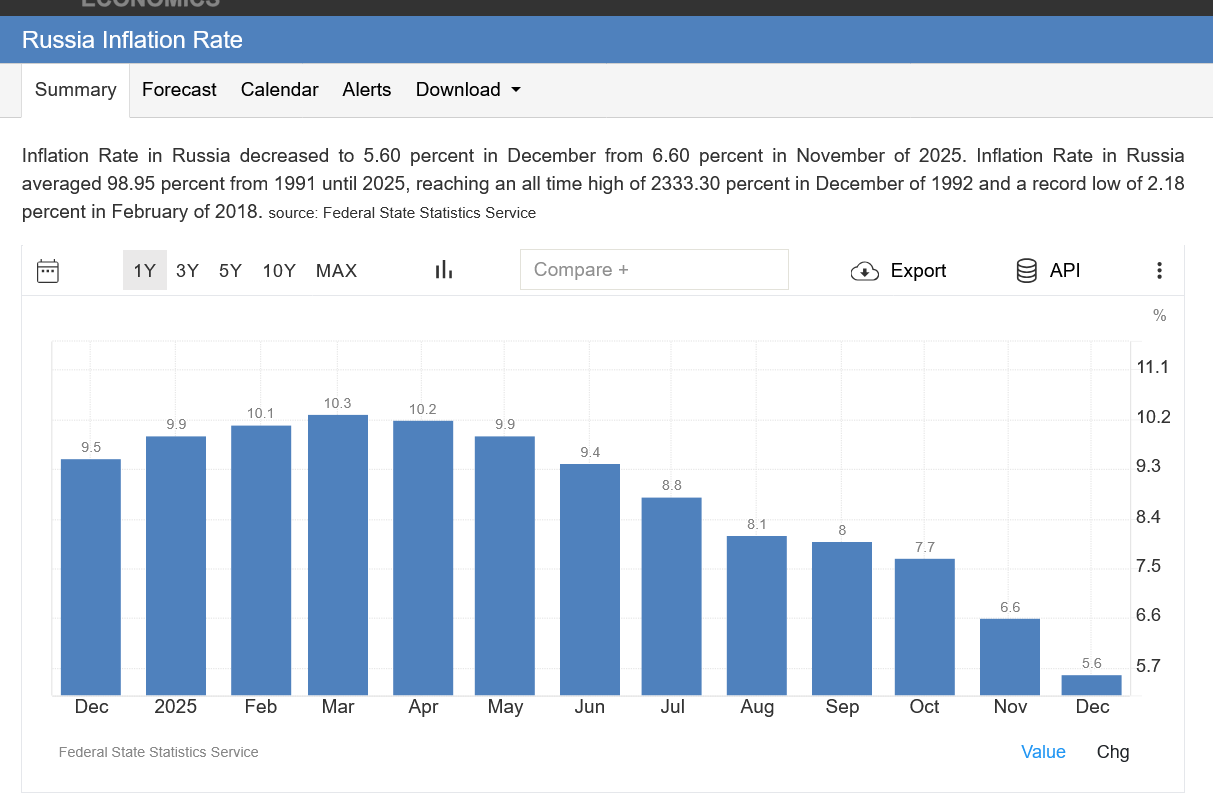Screen dimensions: 1213x795
Task: Open the three-dot chart options menu
Action: pyautogui.click(x=1159, y=270)
